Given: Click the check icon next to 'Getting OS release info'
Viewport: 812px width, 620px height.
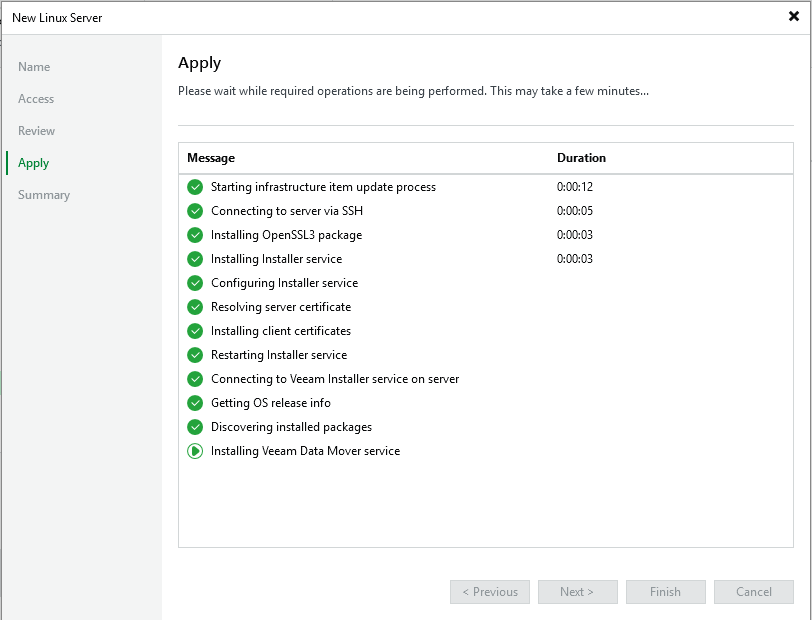Looking at the screenshot, I should tap(195, 403).
